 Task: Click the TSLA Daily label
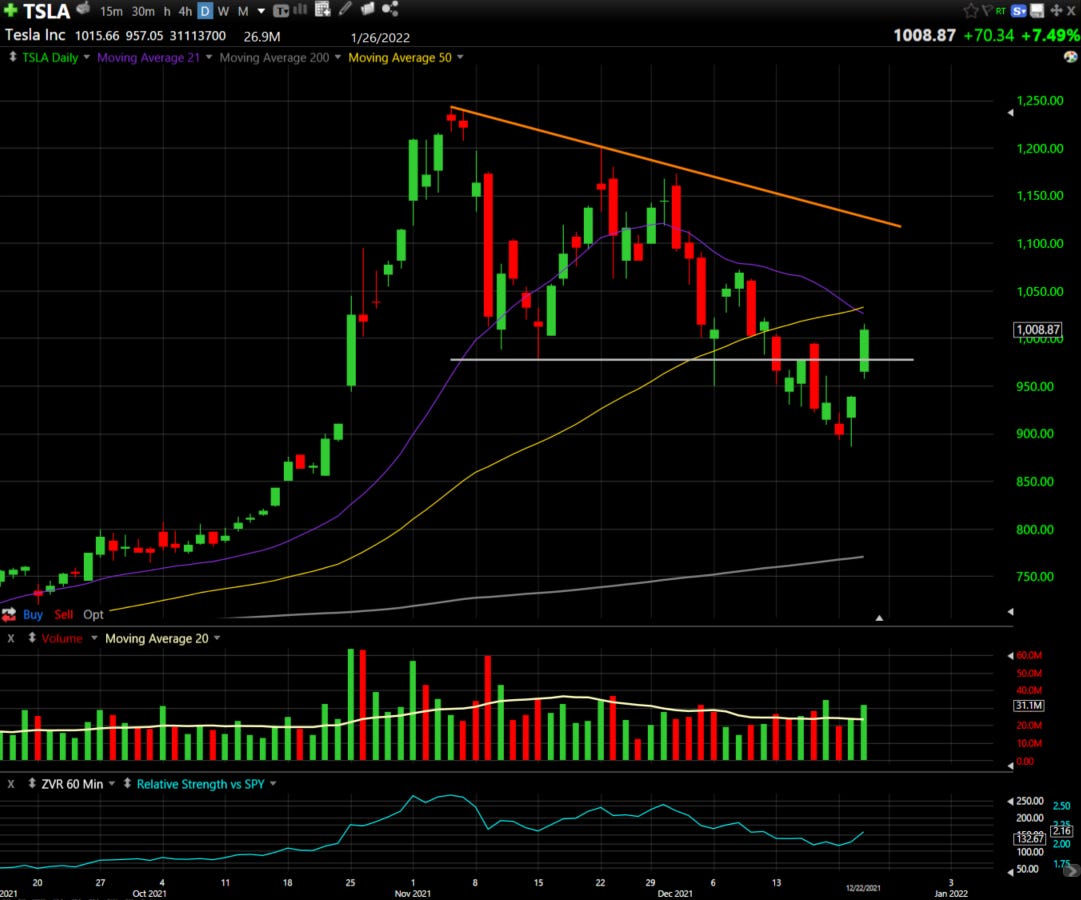click(x=50, y=58)
